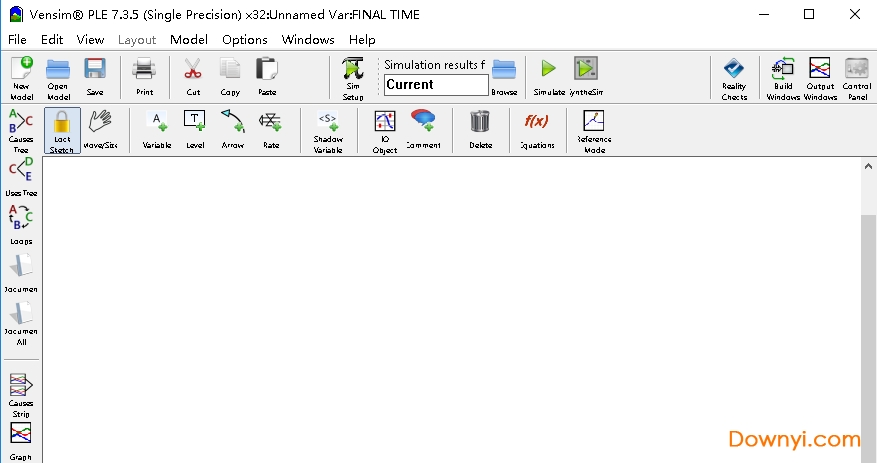Open the Equations editor tool

[x=536, y=128]
